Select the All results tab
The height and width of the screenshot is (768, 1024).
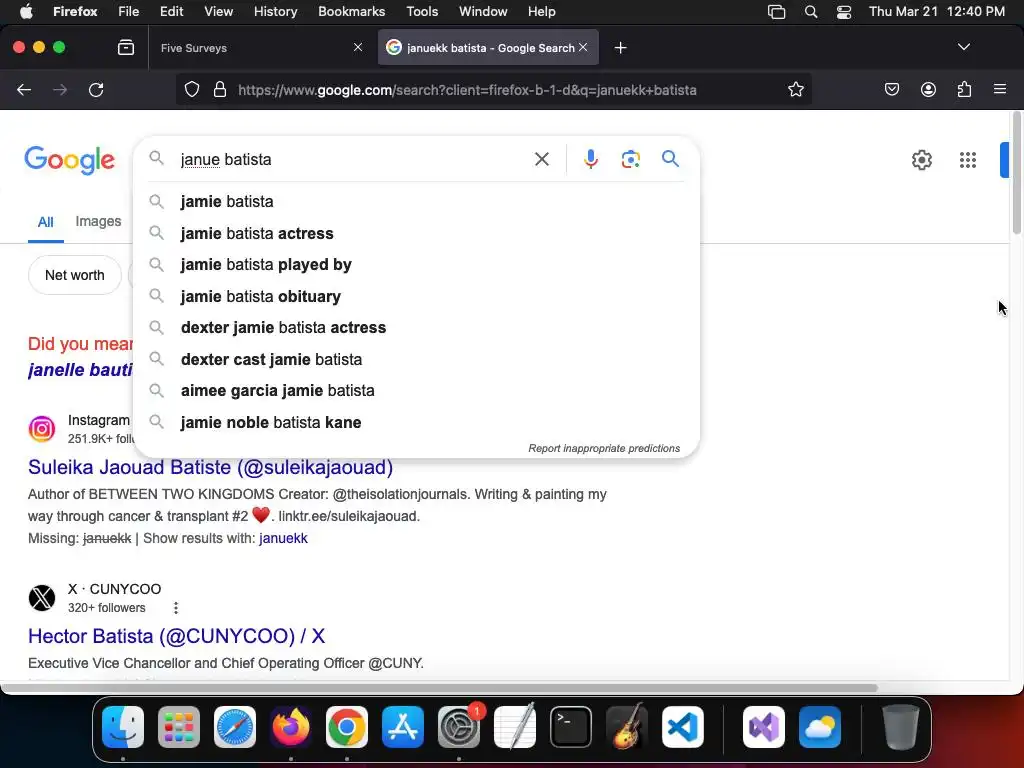46,222
